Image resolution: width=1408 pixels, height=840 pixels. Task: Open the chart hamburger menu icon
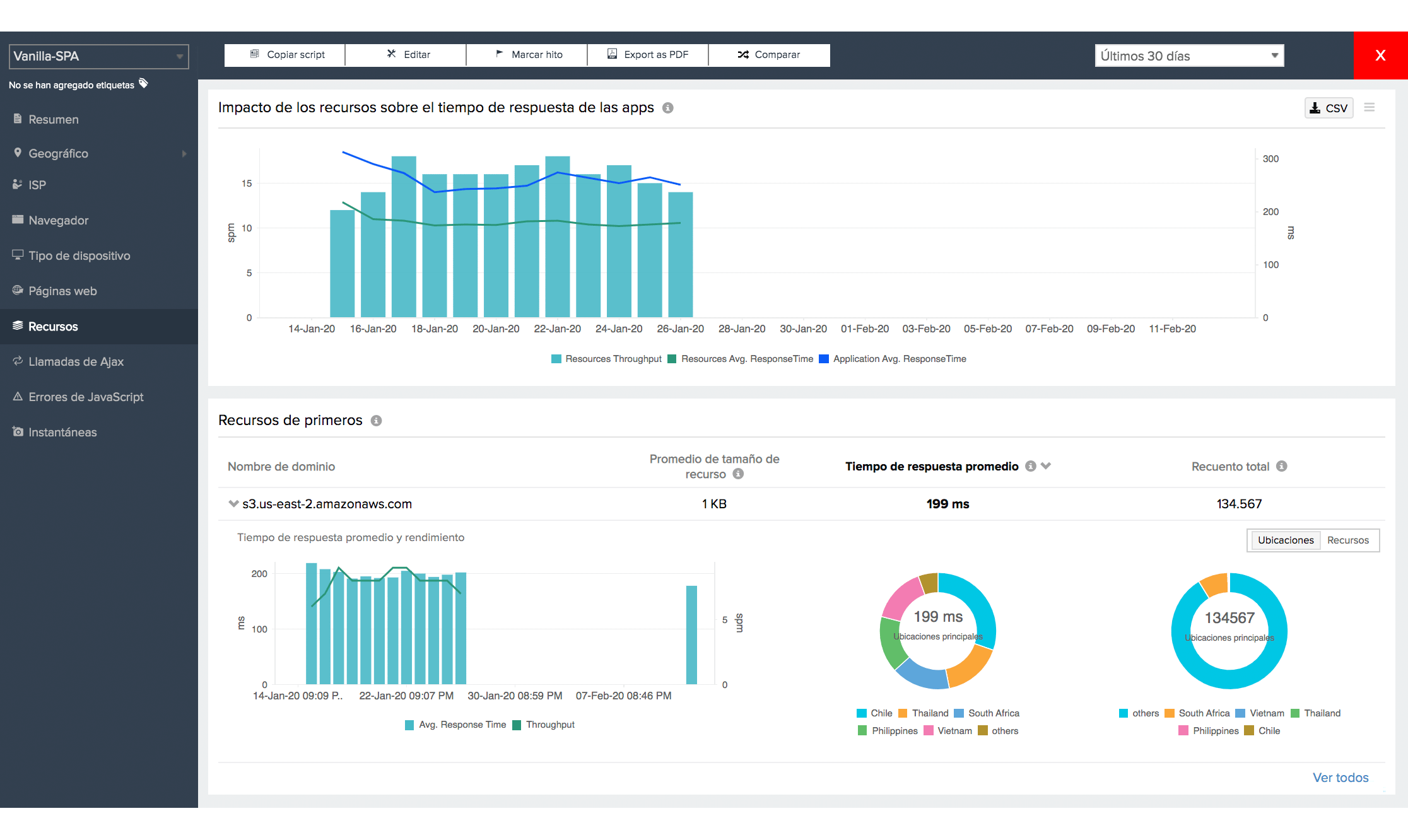(x=1370, y=107)
